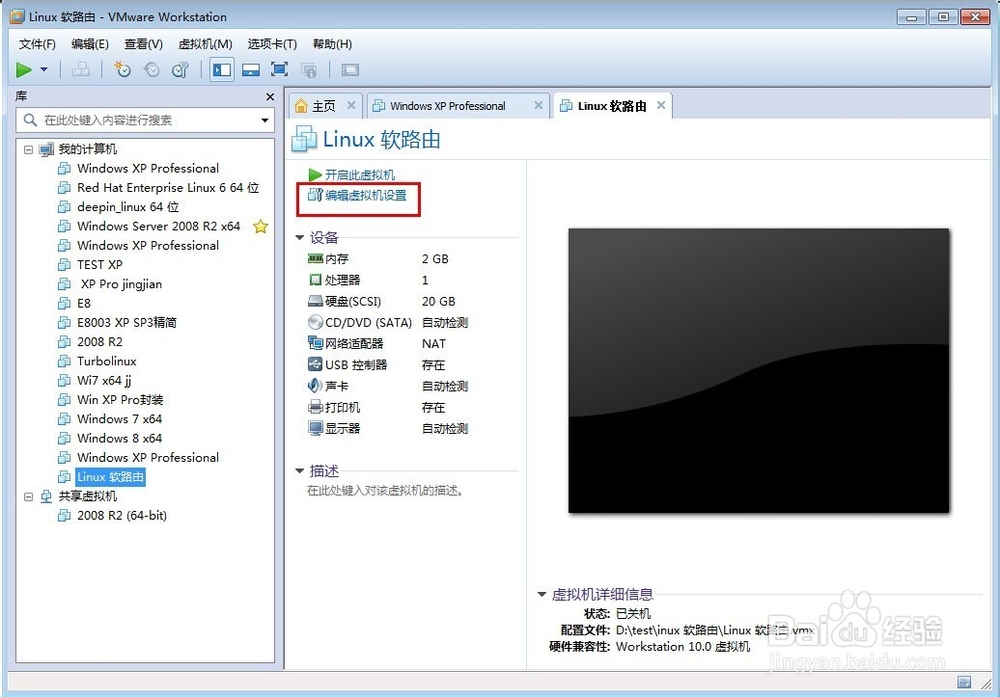This screenshot has width=1000, height=697.
Task: Click the green power-on play toolbar button
Action: pyautogui.click(x=24, y=70)
